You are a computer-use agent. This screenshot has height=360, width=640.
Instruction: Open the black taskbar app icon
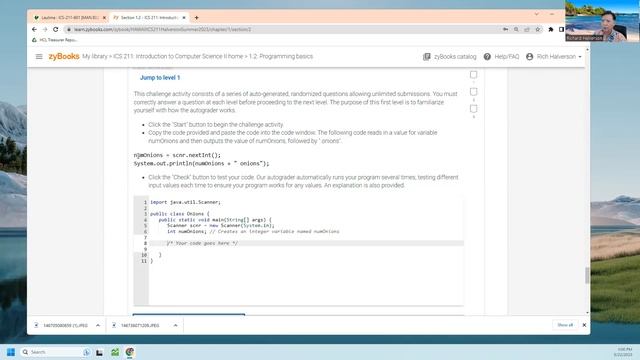[x=99, y=352]
